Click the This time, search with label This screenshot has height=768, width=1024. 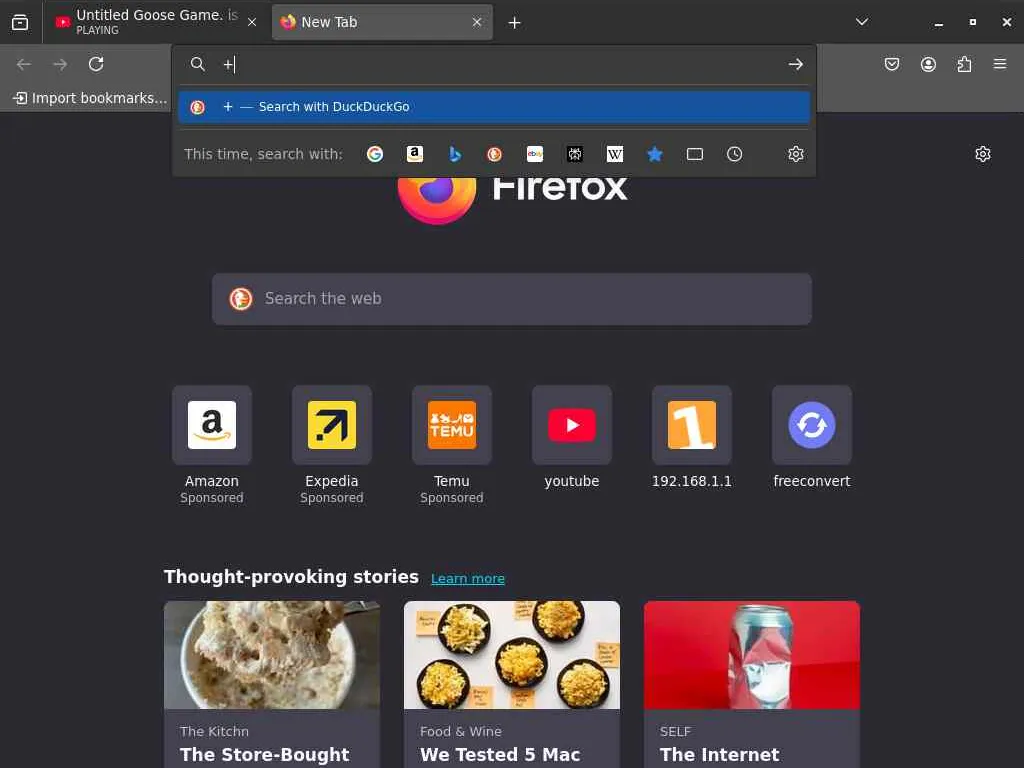pyautogui.click(x=263, y=154)
